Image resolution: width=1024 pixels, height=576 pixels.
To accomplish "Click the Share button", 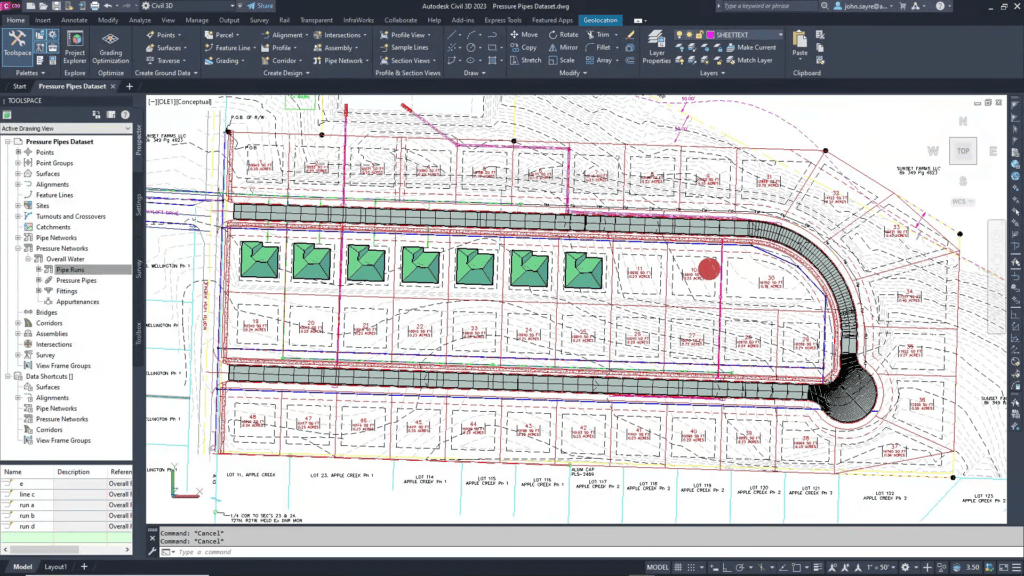I will 259,6.
